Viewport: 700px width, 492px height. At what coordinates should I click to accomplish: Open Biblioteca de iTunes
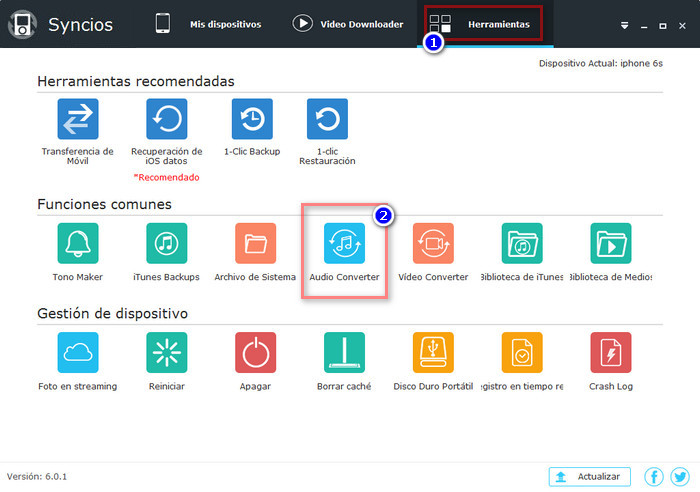click(x=522, y=243)
